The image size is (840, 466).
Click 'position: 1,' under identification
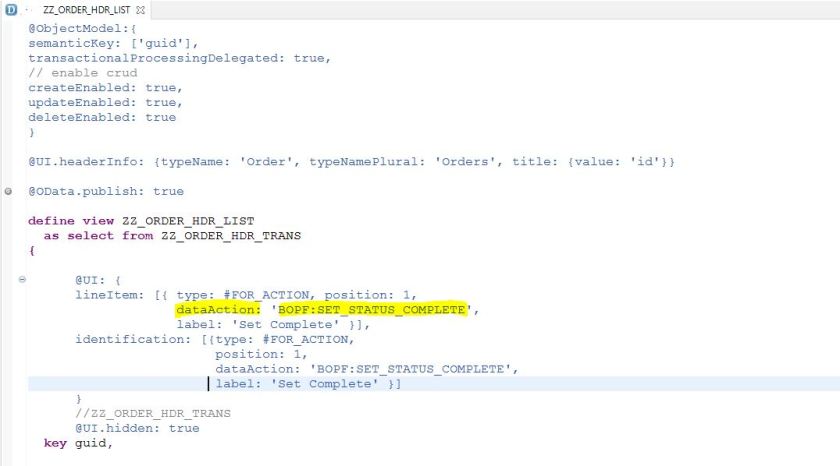261,354
